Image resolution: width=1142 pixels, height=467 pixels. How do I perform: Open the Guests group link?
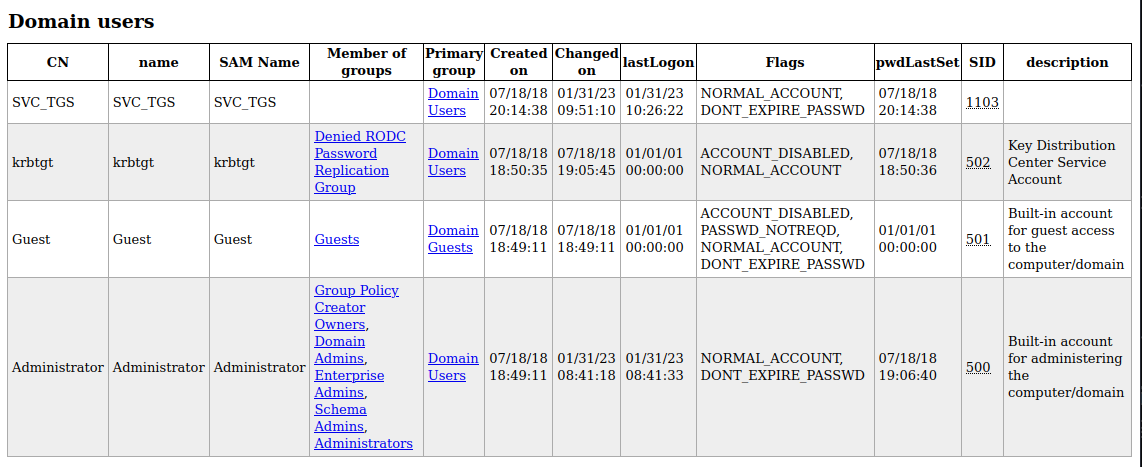click(x=336, y=239)
